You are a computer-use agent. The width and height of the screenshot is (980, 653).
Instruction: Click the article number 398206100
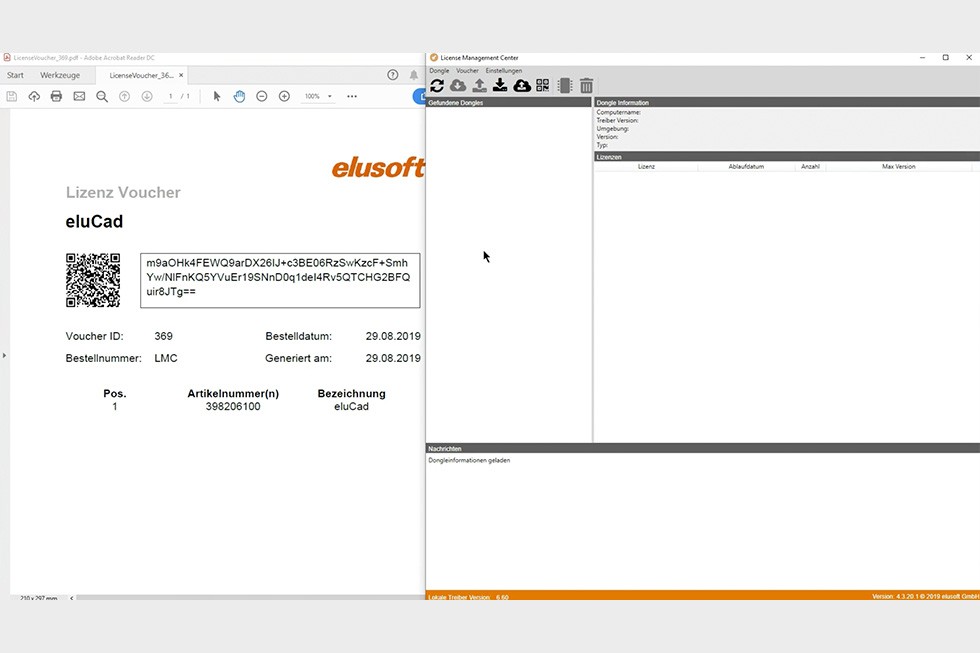233,407
